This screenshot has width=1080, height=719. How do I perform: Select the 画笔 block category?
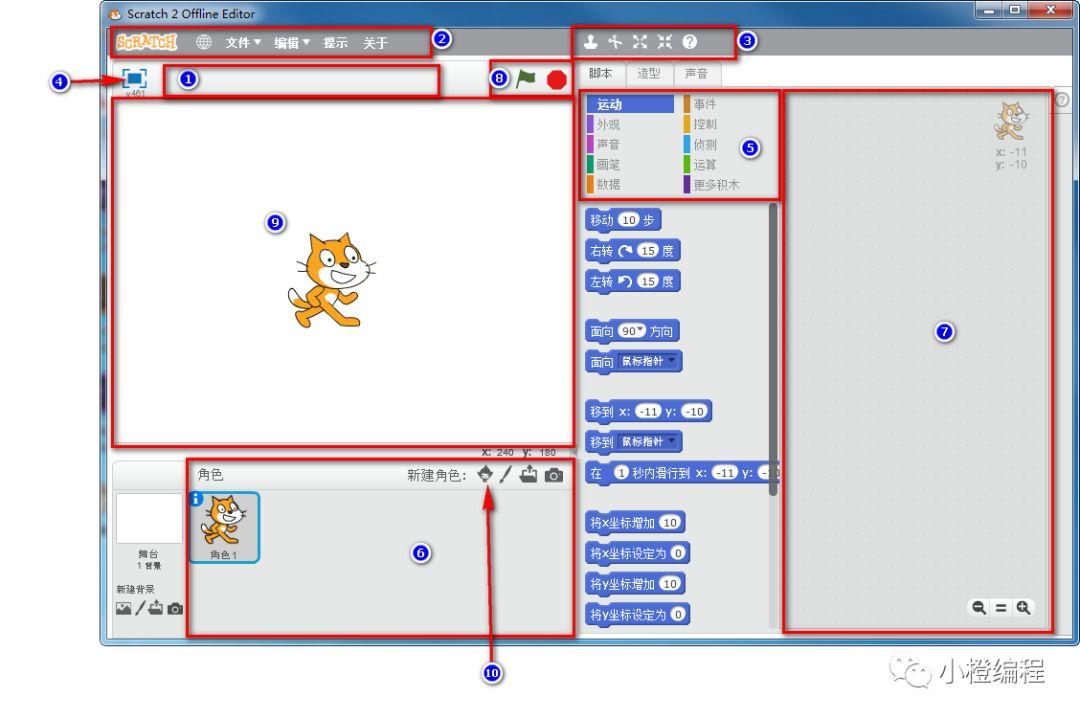[630, 165]
